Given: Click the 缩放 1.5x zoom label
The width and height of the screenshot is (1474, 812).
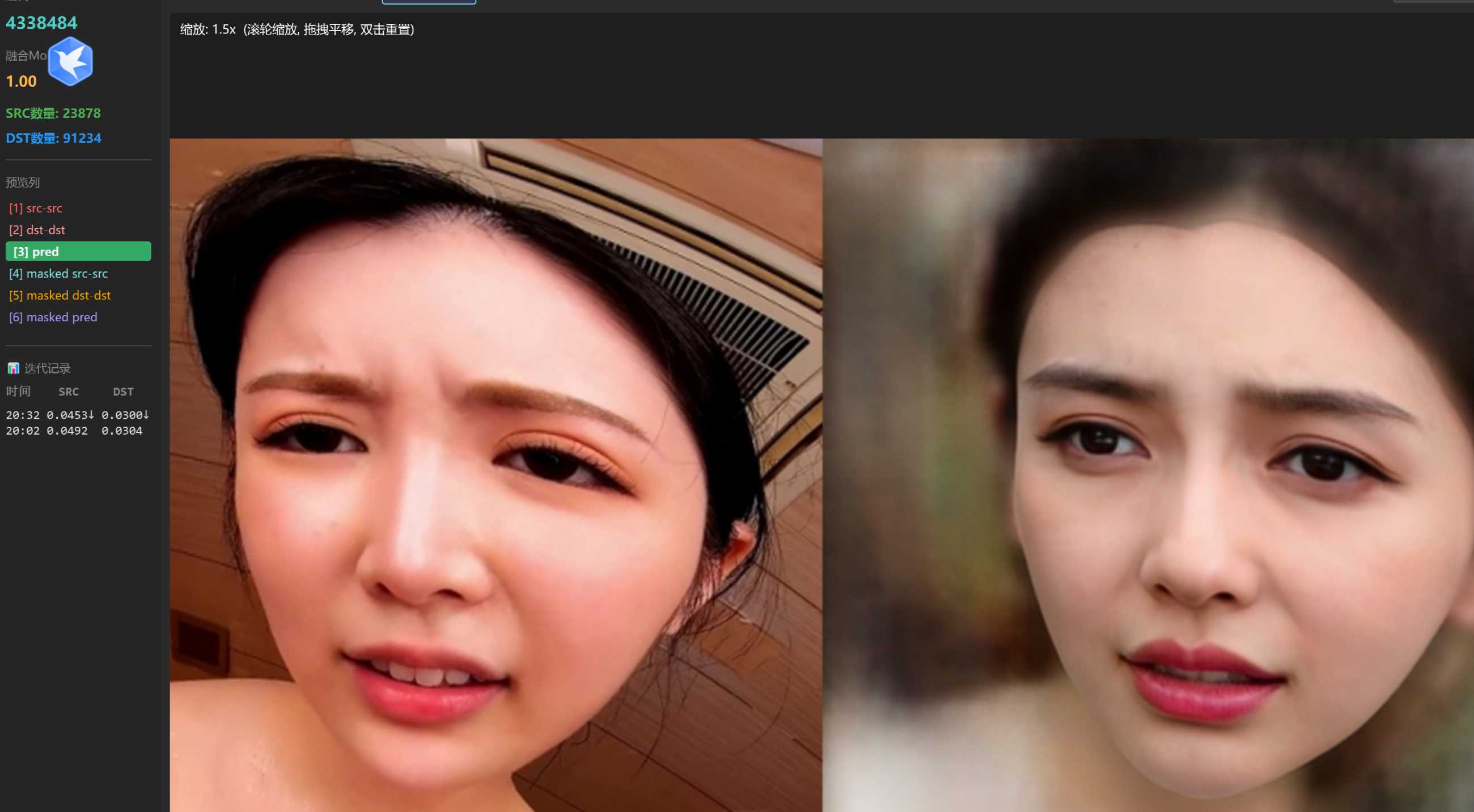Looking at the screenshot, I should [207, 29].
